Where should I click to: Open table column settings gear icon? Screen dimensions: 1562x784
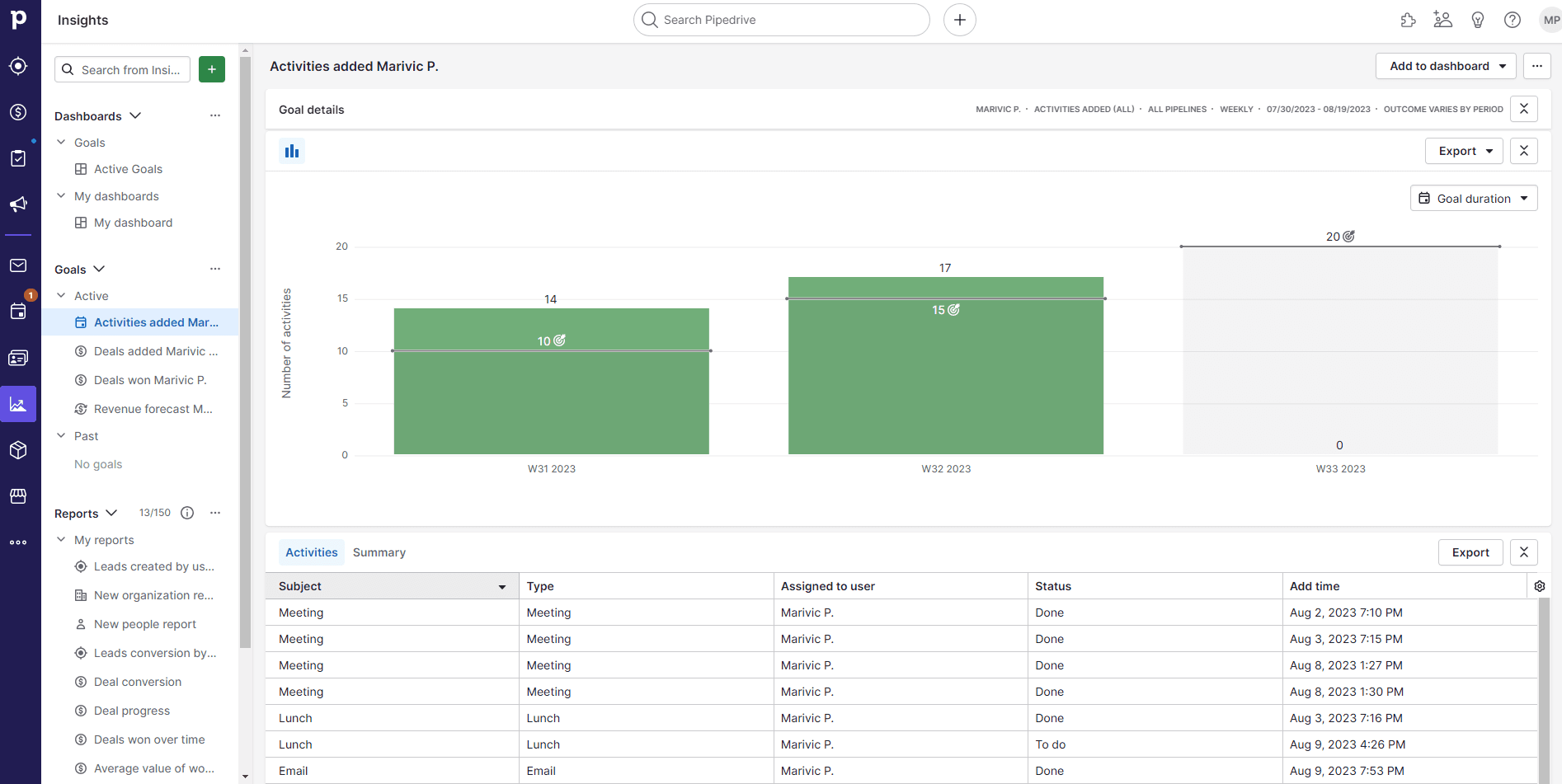[1540, 586]
